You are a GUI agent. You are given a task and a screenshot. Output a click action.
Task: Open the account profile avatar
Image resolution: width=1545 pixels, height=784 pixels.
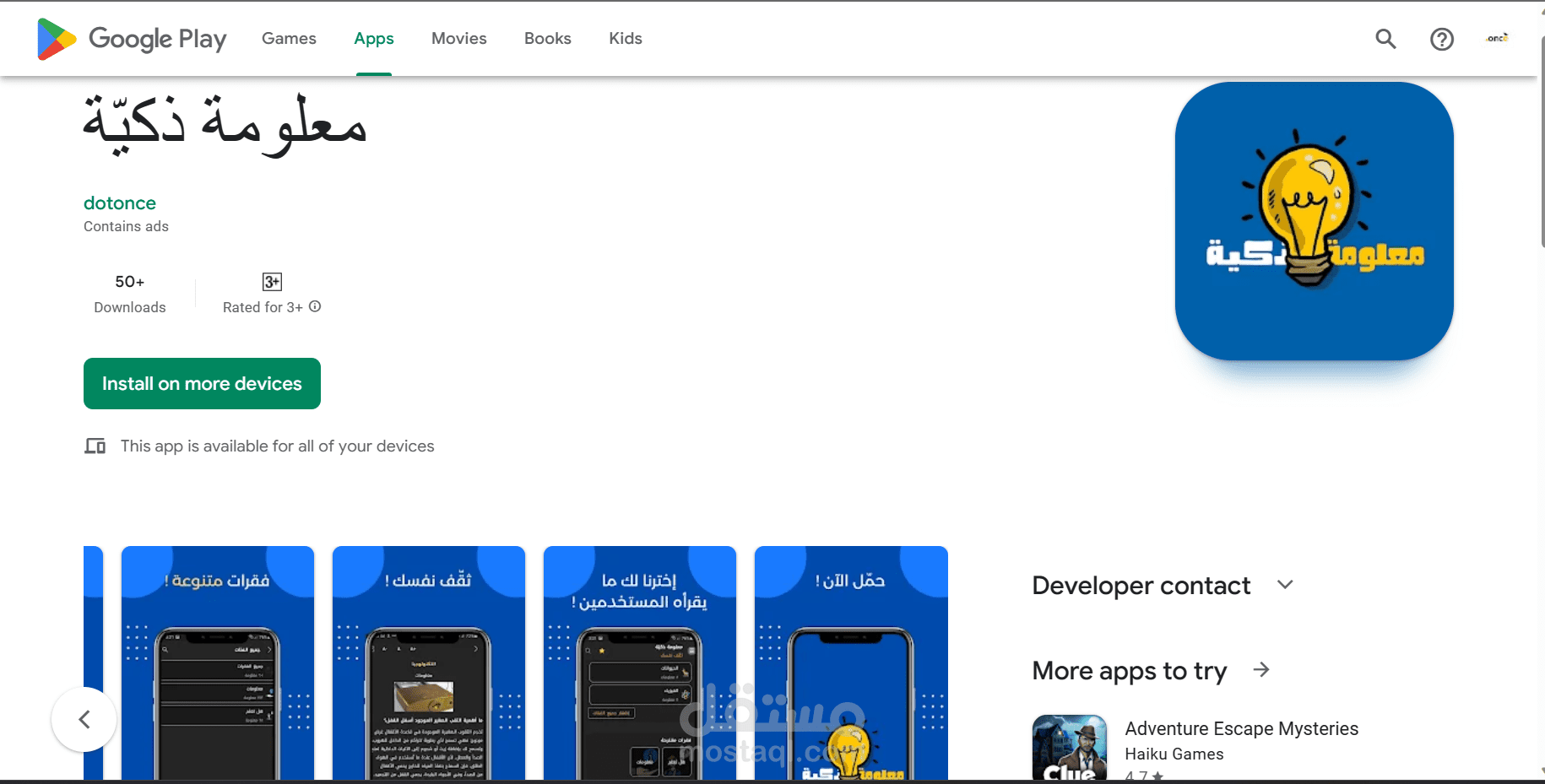coord(1498,38)
